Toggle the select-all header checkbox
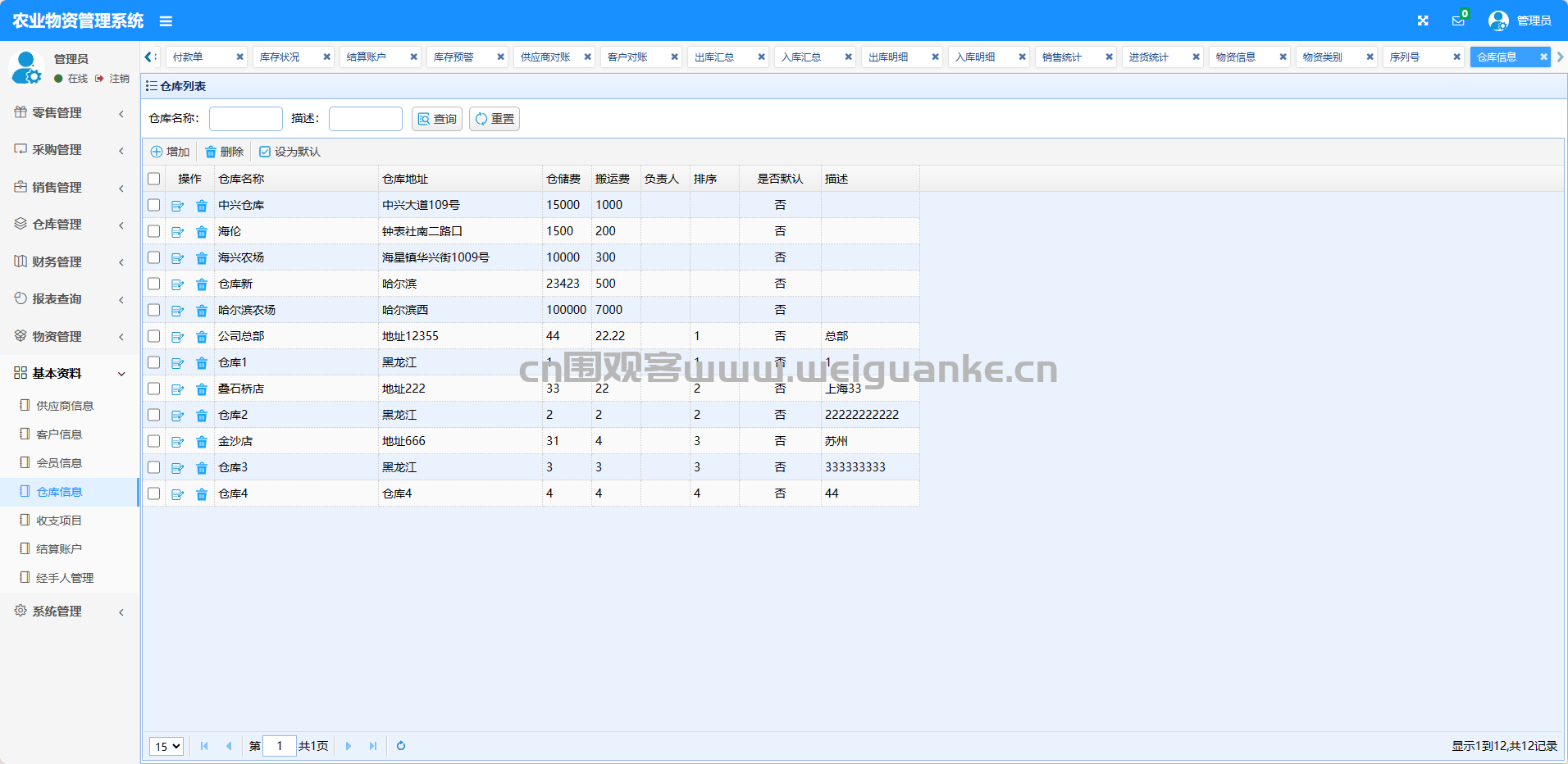The width and height of the screenshot is (1568, 764). click(153, 179)
